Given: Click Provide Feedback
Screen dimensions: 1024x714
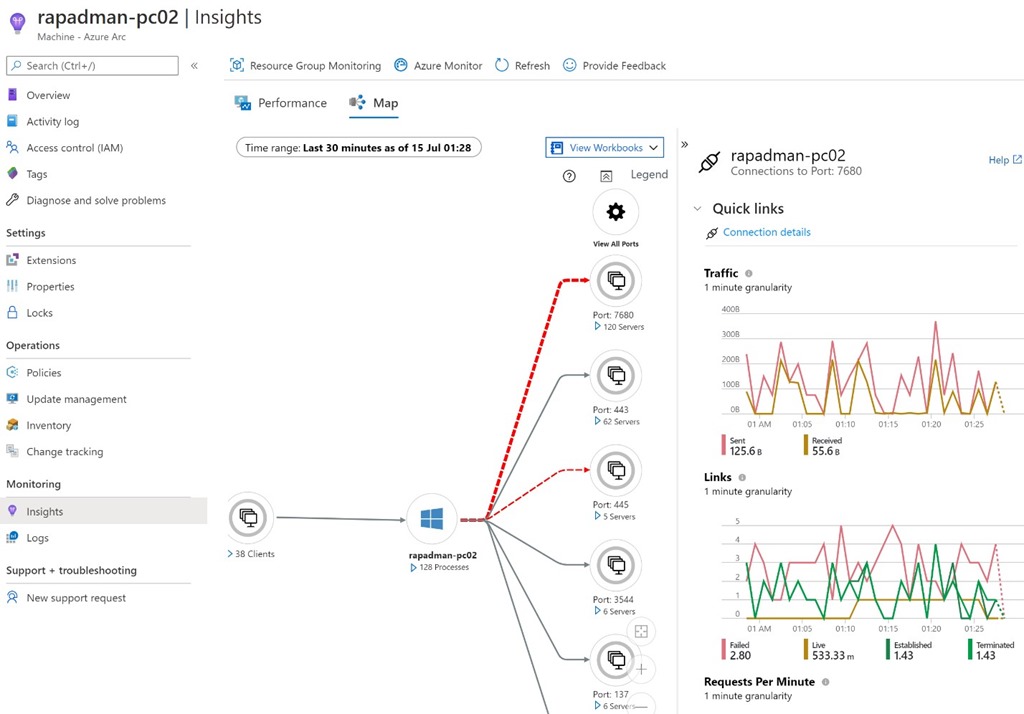Looking at the screenshot, I should (623, 65).
